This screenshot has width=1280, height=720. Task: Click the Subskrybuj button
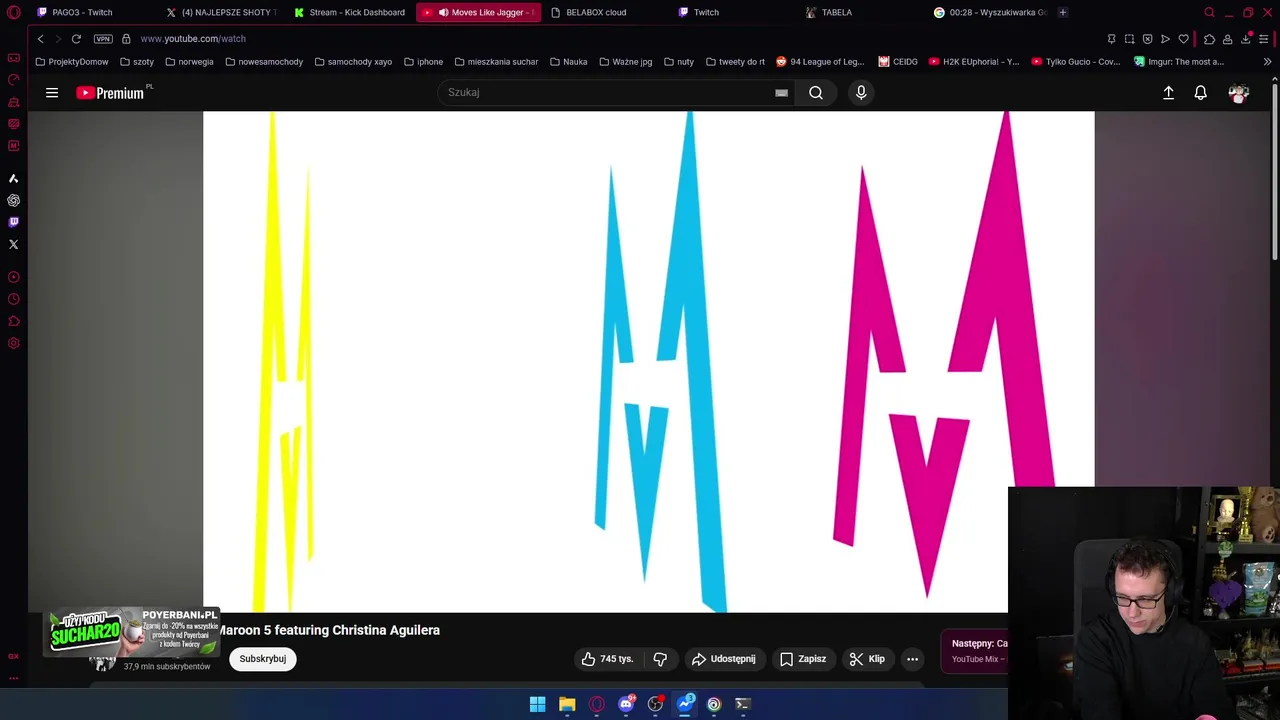click(263, 659)
